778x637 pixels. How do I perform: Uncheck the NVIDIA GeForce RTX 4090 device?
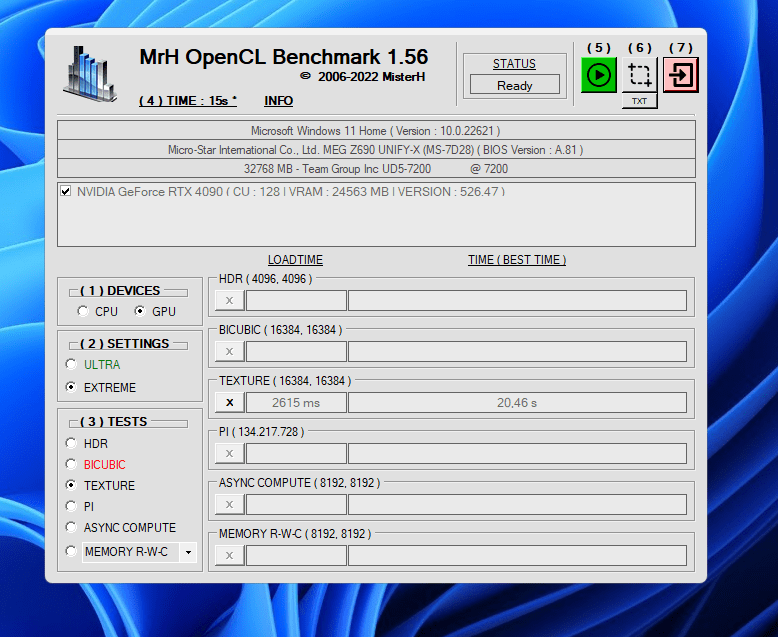pos(65,191)
